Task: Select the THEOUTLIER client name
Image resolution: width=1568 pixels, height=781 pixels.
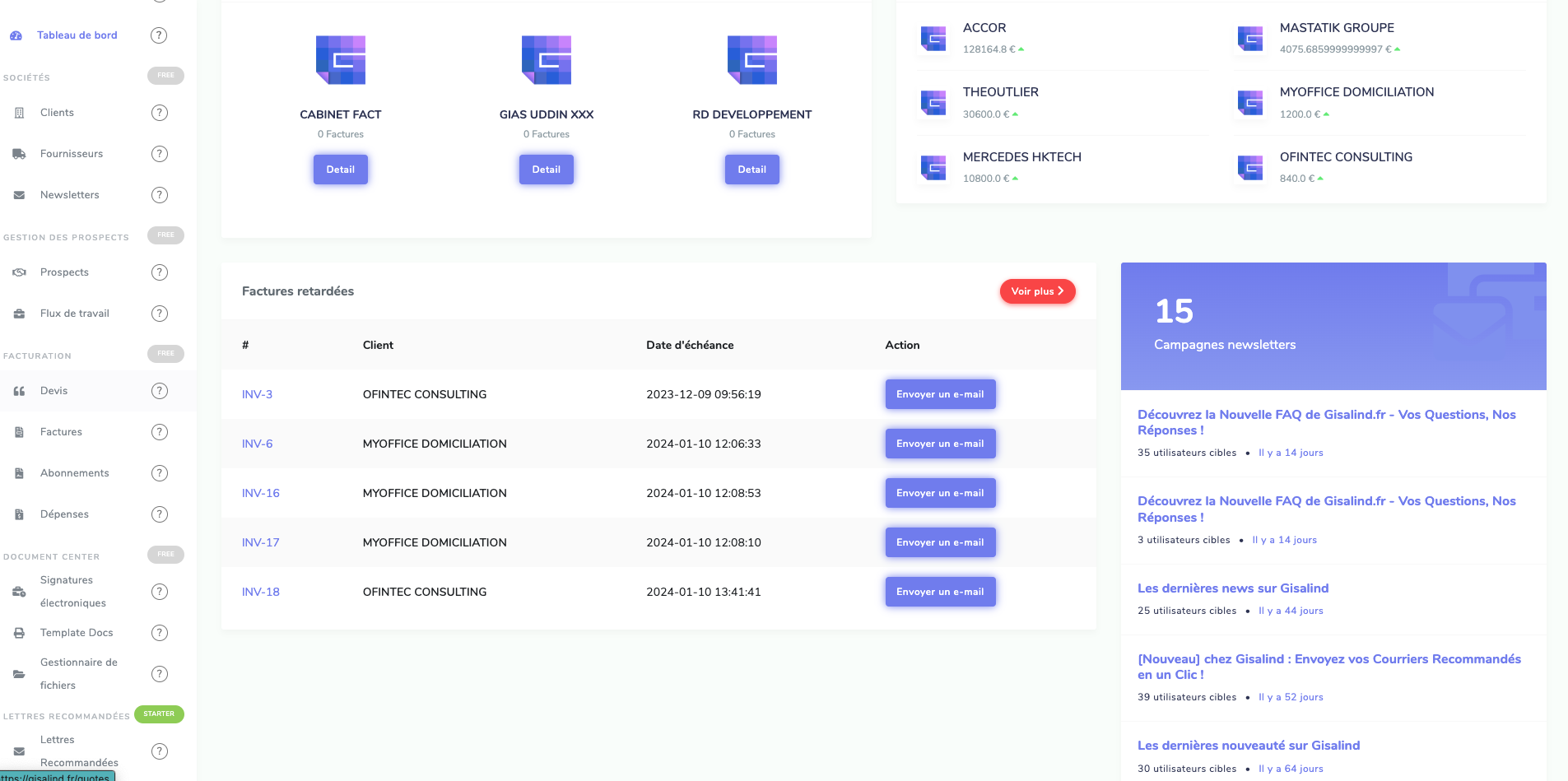Action: [1001, 92]
